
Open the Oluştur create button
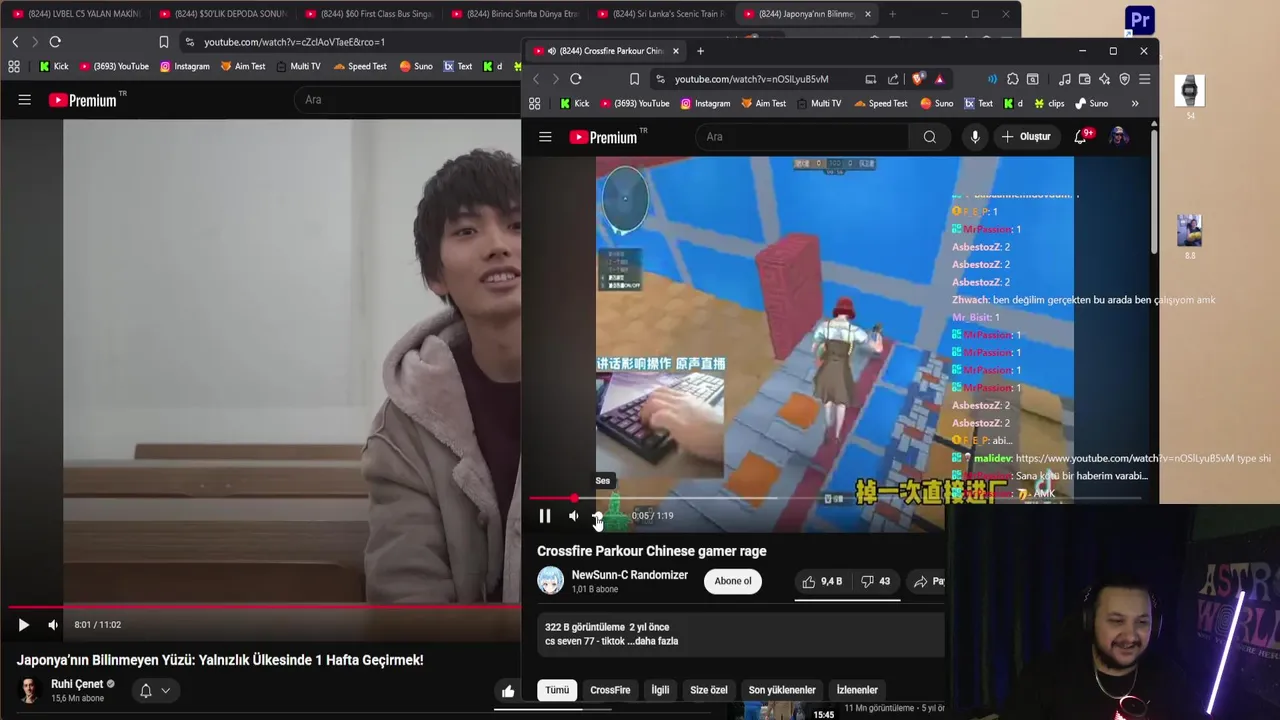pyautogui.click(x=1026, y=137)
